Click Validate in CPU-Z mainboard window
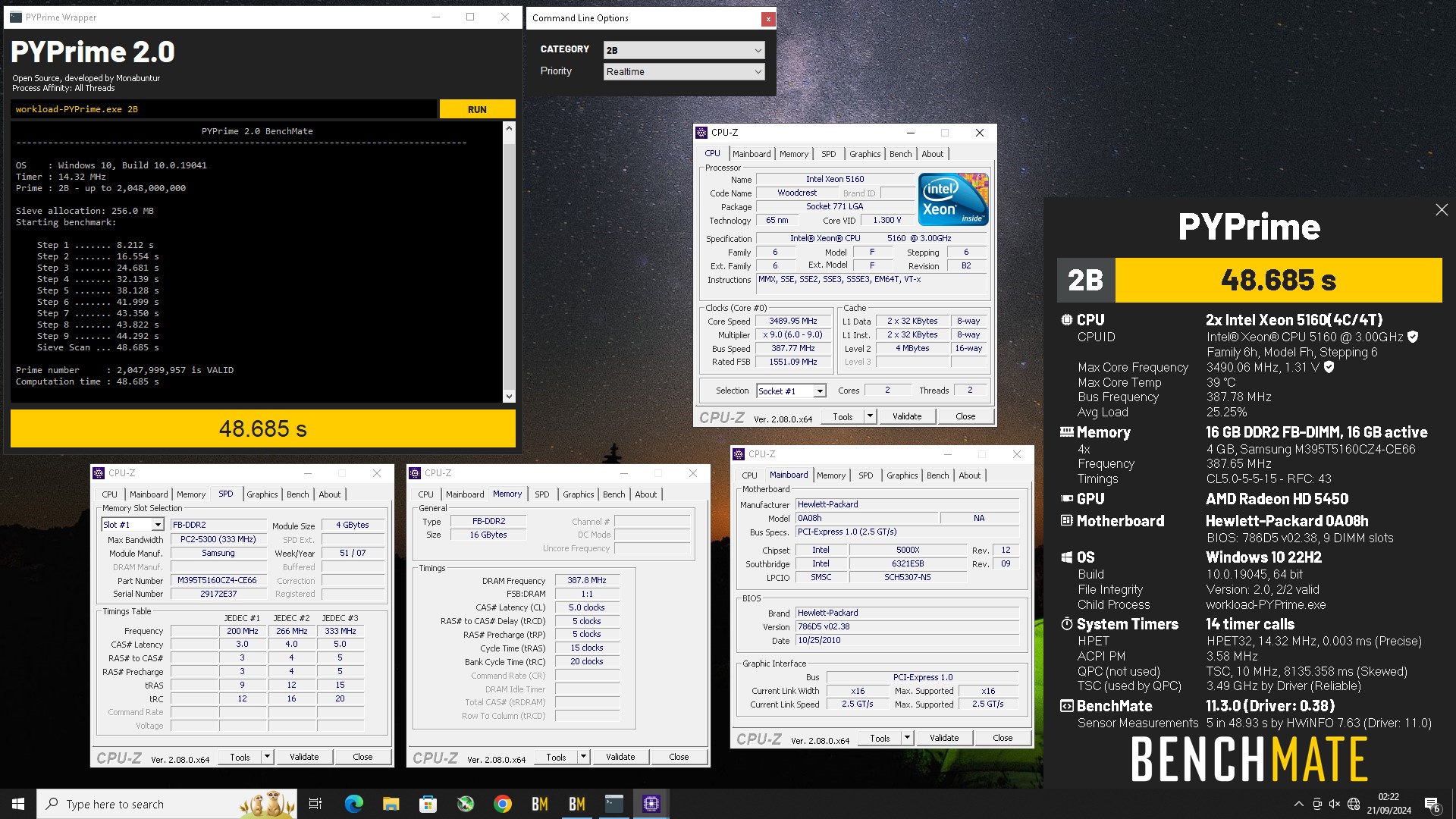The width and height of the screenshot is (1456, 819). (944, 738)
